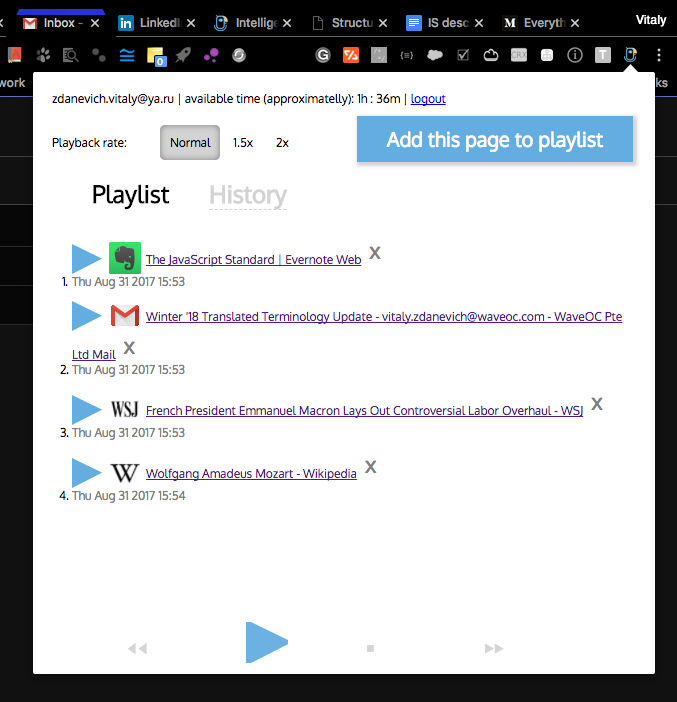Close the Everyth Medium tab
The width and height of the screenshot is (677, 702).
click(575, 23)
